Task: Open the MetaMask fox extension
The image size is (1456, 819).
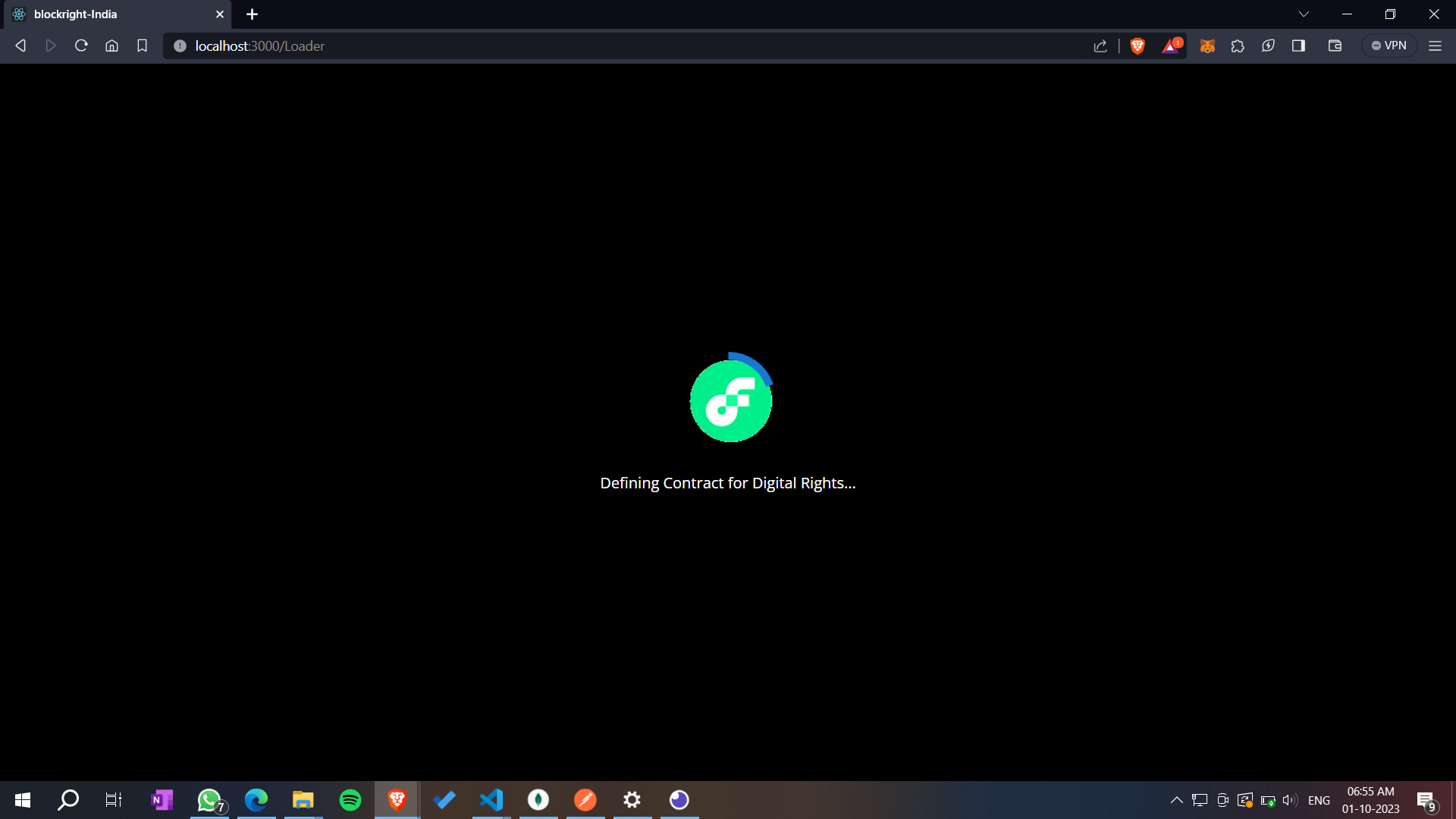Action: coord(1207,46)
